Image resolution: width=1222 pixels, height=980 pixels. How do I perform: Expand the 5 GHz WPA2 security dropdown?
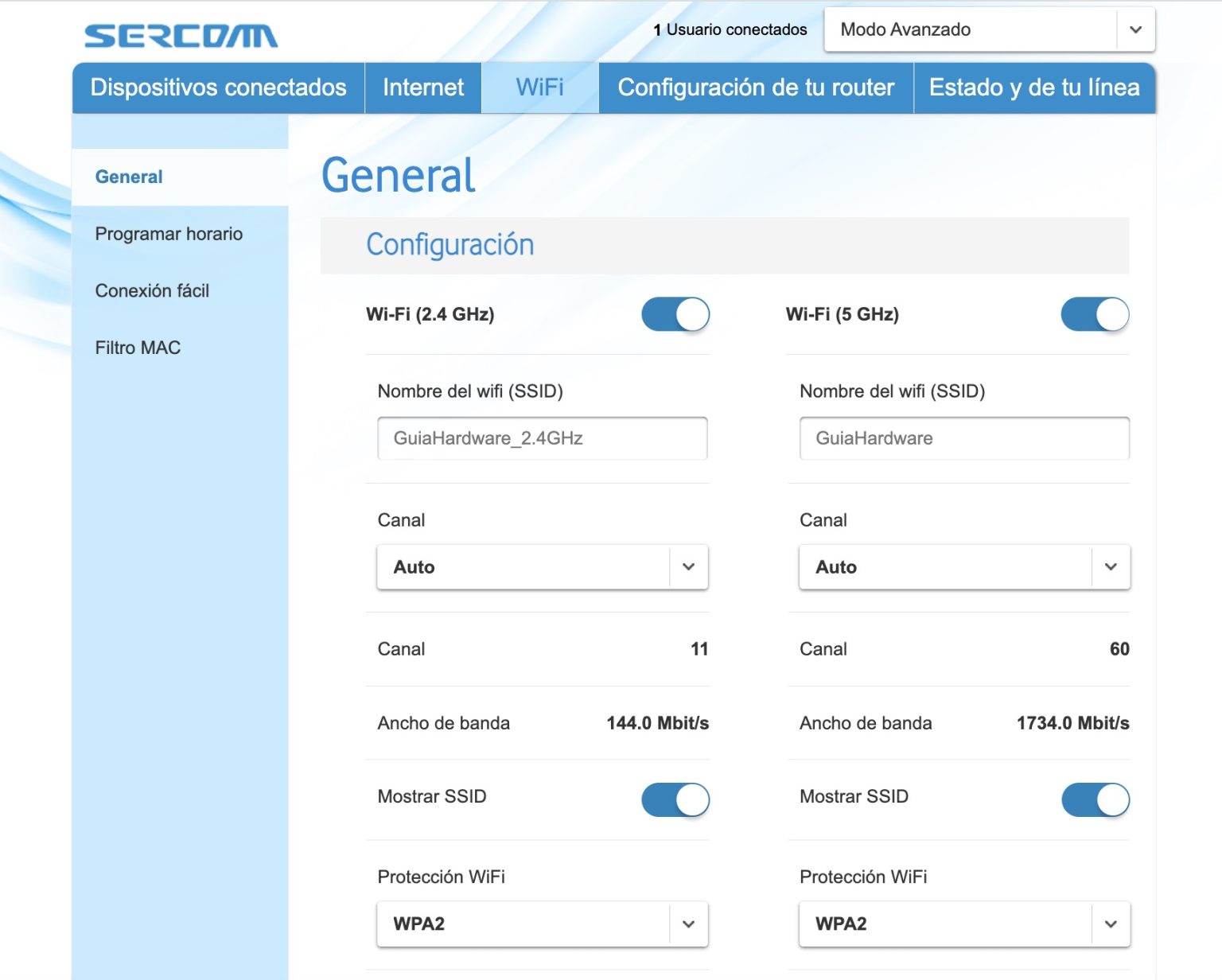tap(963, 924)
